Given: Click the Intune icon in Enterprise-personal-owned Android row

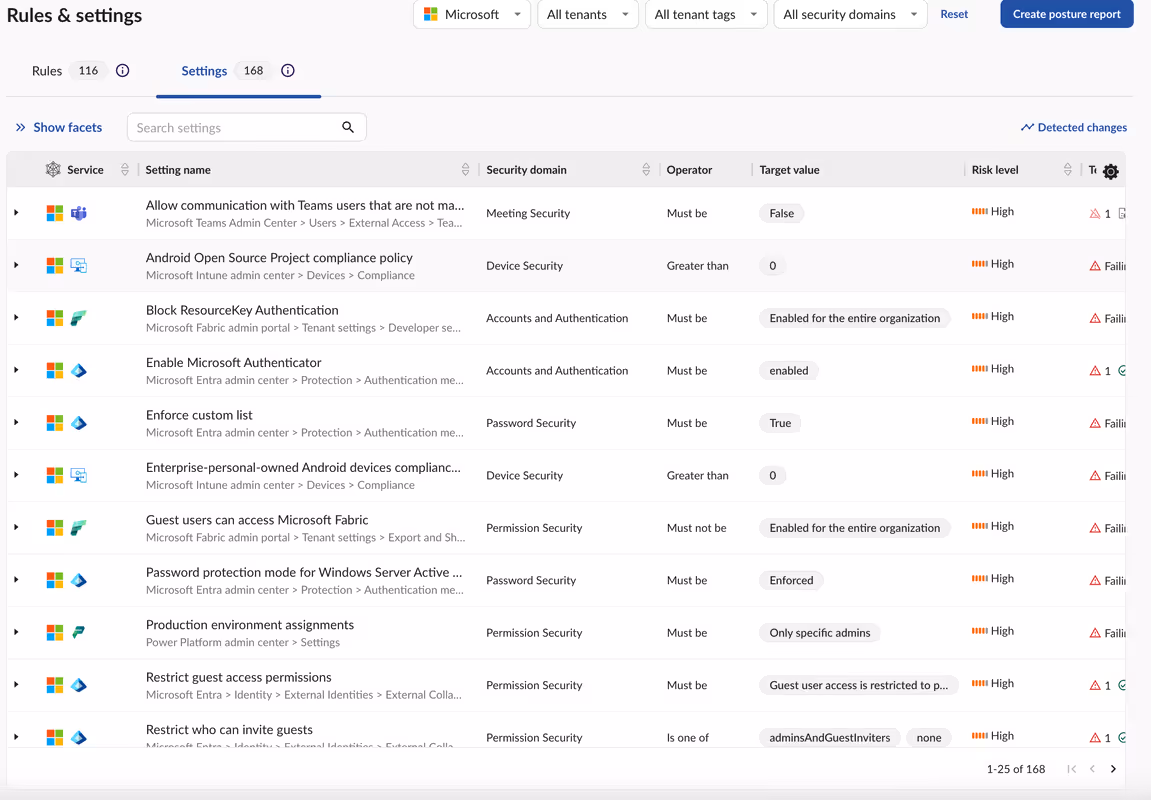Looking at the screenshot, I should [79, 475].
